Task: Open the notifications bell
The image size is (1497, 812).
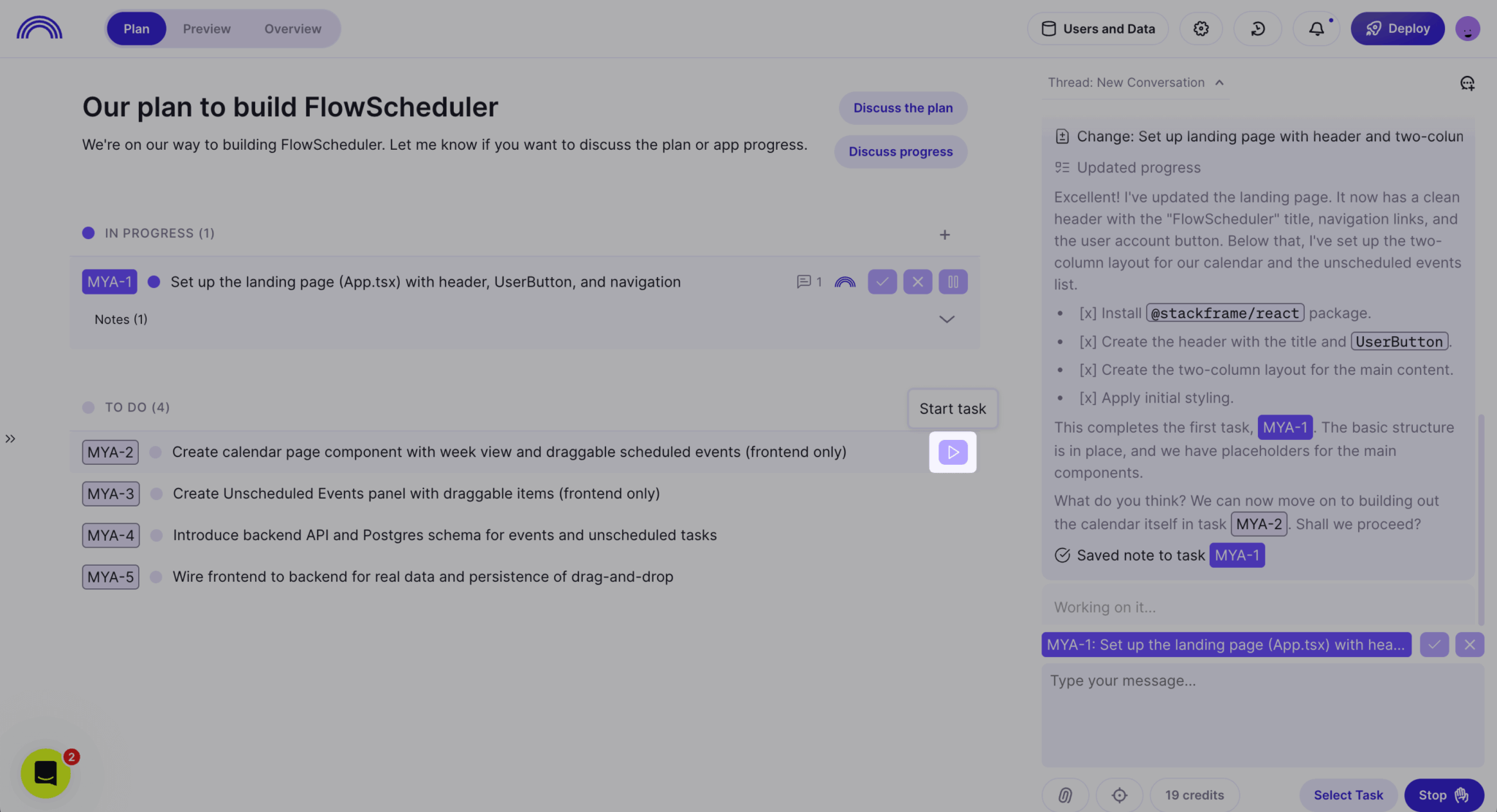Action: tap(1316, 29)
